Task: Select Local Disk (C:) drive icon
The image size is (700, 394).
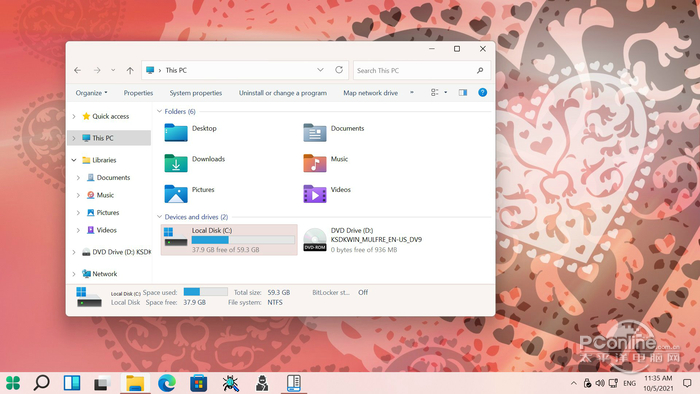Action: pyautogui.click(x=175, y=236)
